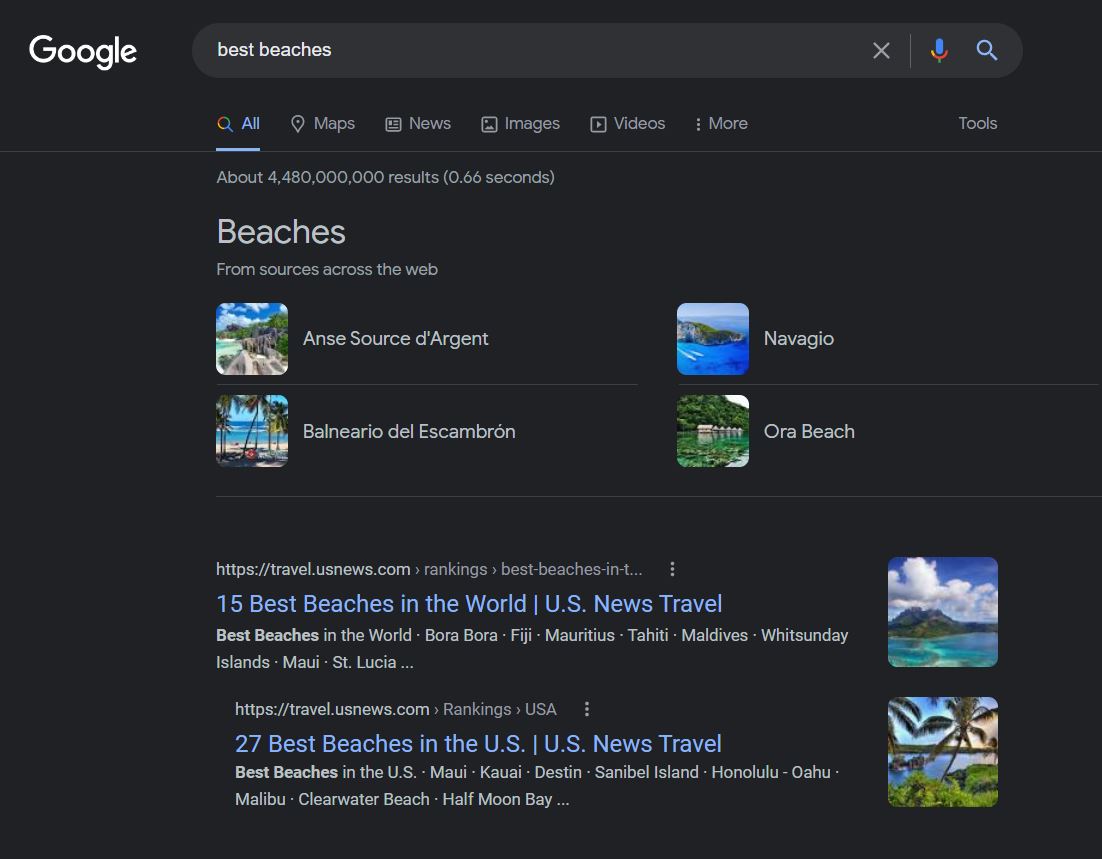This screenshot has height=859, width=1102.
Task: Open the Navagio beach thumbnail
Action: (x=713, y=339)
